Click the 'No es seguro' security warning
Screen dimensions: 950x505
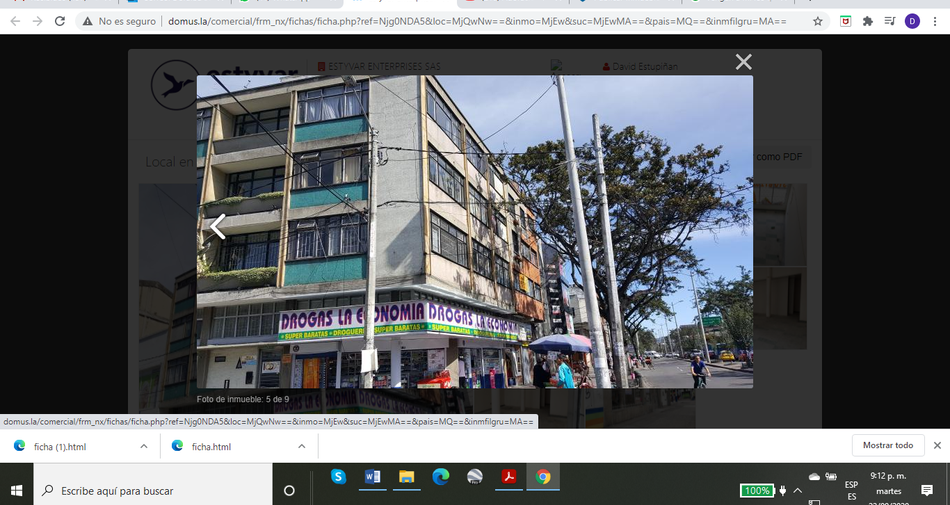point(119,21)
